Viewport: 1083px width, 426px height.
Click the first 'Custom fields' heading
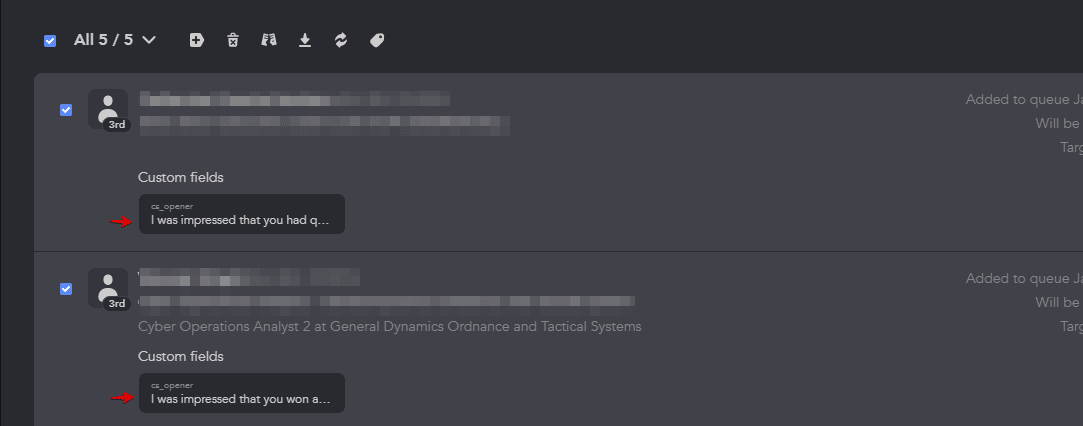[181, 177]
